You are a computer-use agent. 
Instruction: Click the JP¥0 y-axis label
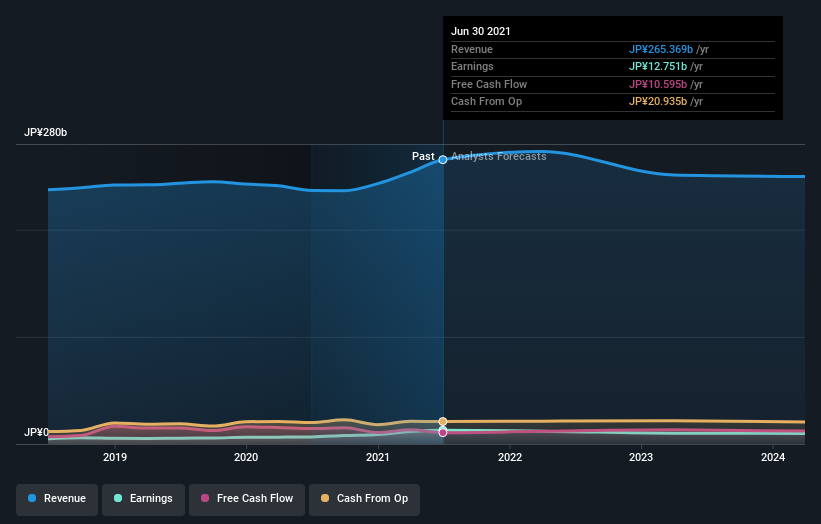click(36, 432)
